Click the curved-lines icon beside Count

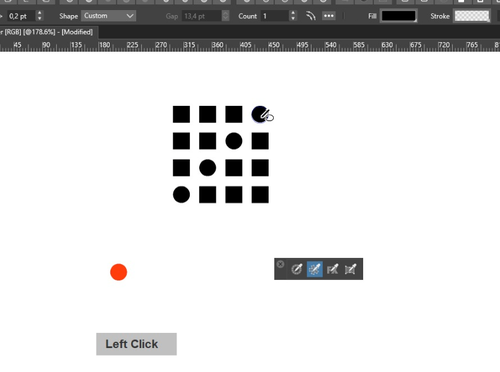pos(311,16)
